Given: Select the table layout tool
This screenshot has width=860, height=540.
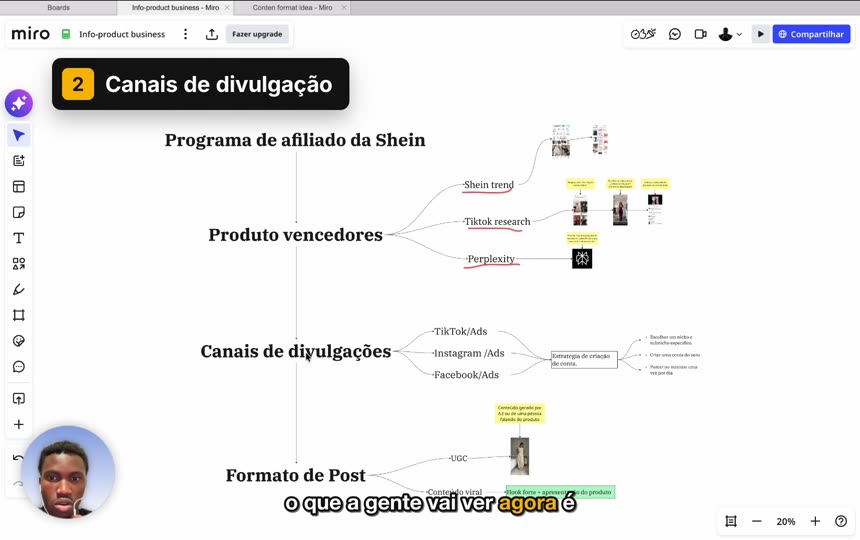Looking at the screenshot, I should pos(19,186).
